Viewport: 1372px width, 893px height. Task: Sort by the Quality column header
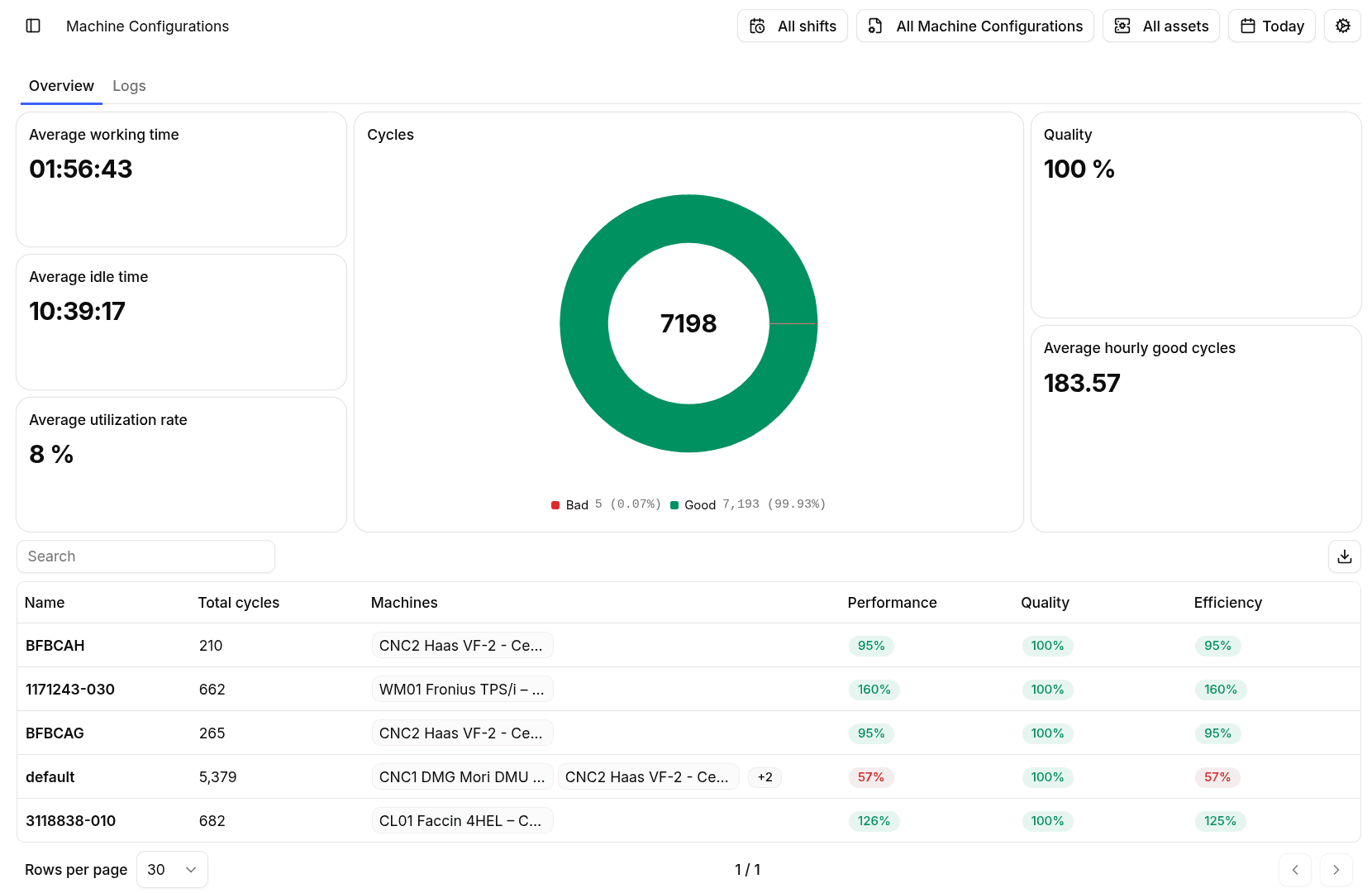(x=1045, y=603)
